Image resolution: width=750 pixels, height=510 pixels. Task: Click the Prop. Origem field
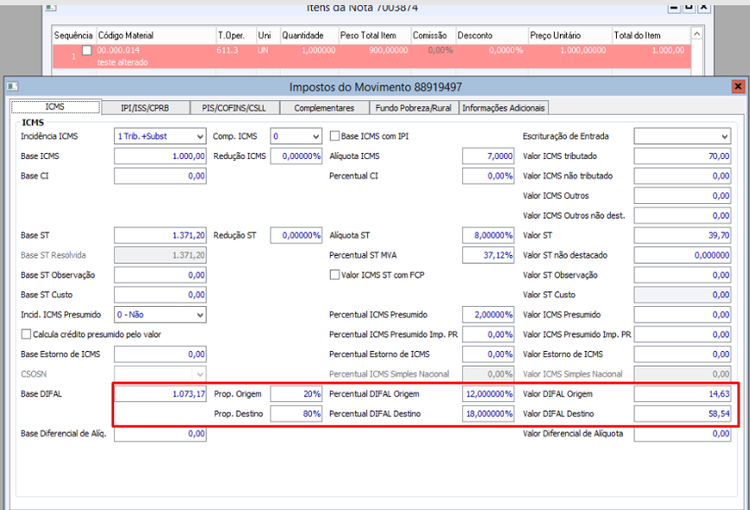(296, 394)
